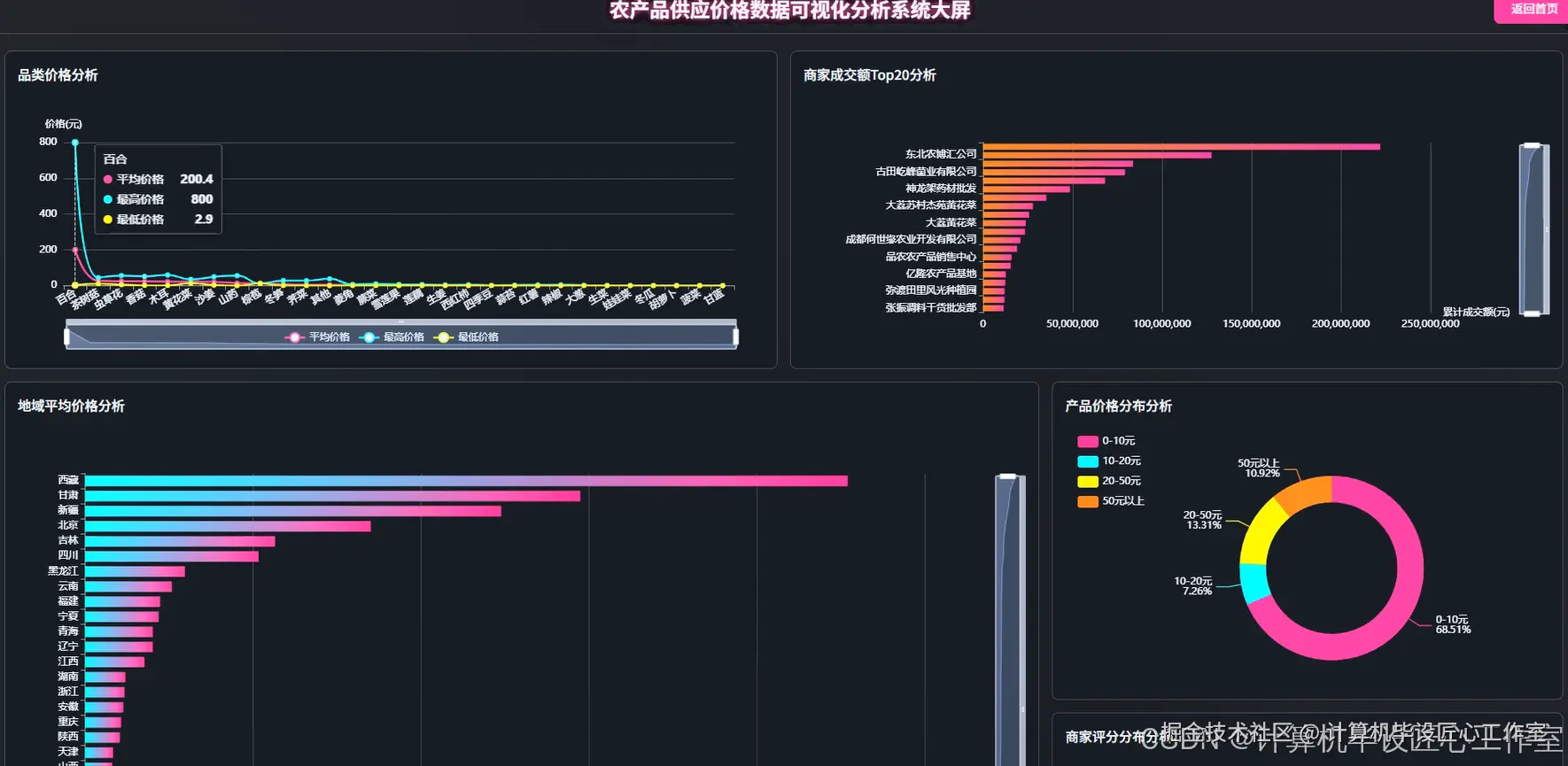Click the 北京 bar in regional chart
The height and width of the screenshot is (766, 1568).
click(228, 526)
